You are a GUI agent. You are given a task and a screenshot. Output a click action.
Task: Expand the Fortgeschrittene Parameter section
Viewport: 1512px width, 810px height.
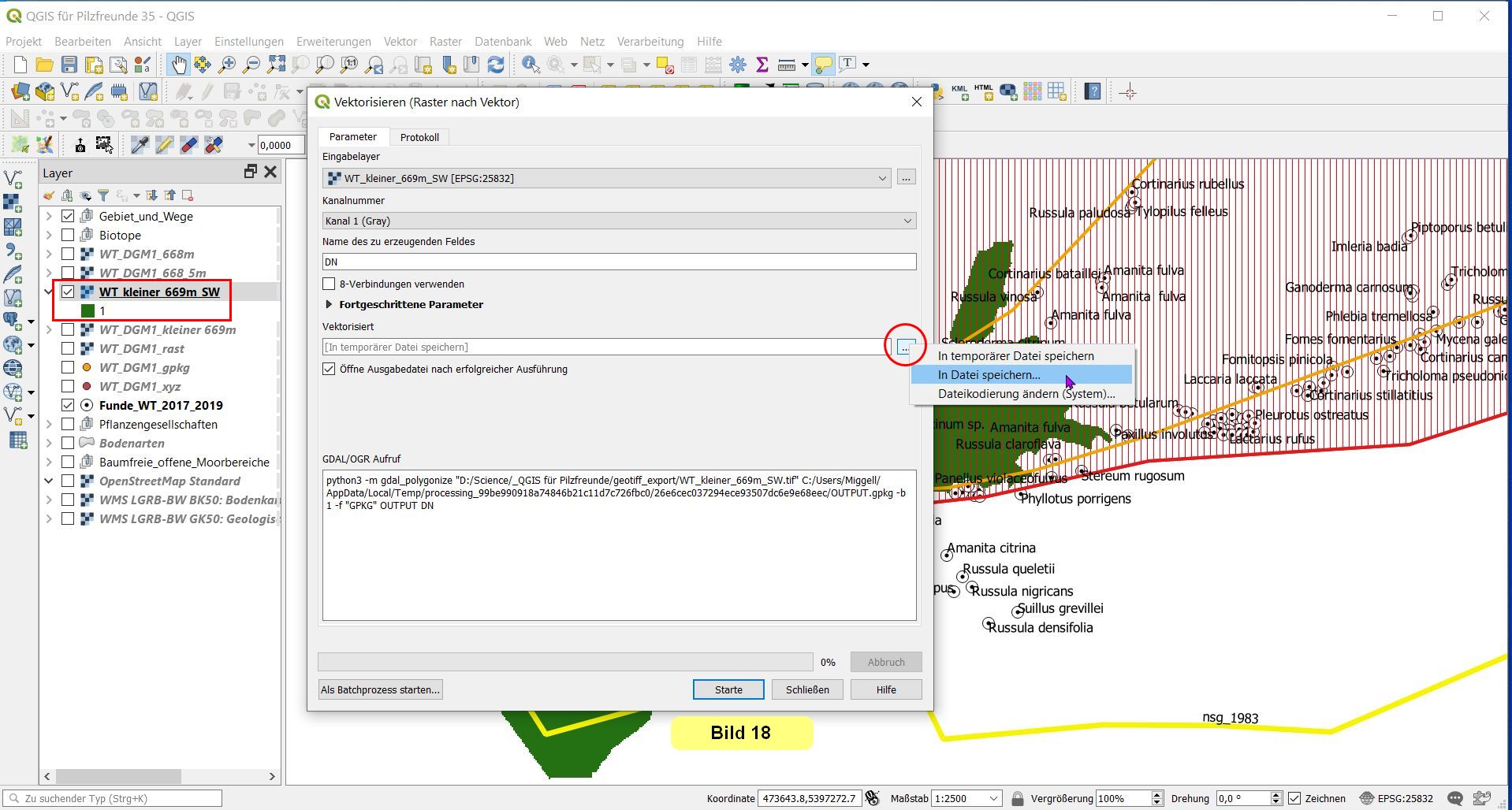(330, 304)
